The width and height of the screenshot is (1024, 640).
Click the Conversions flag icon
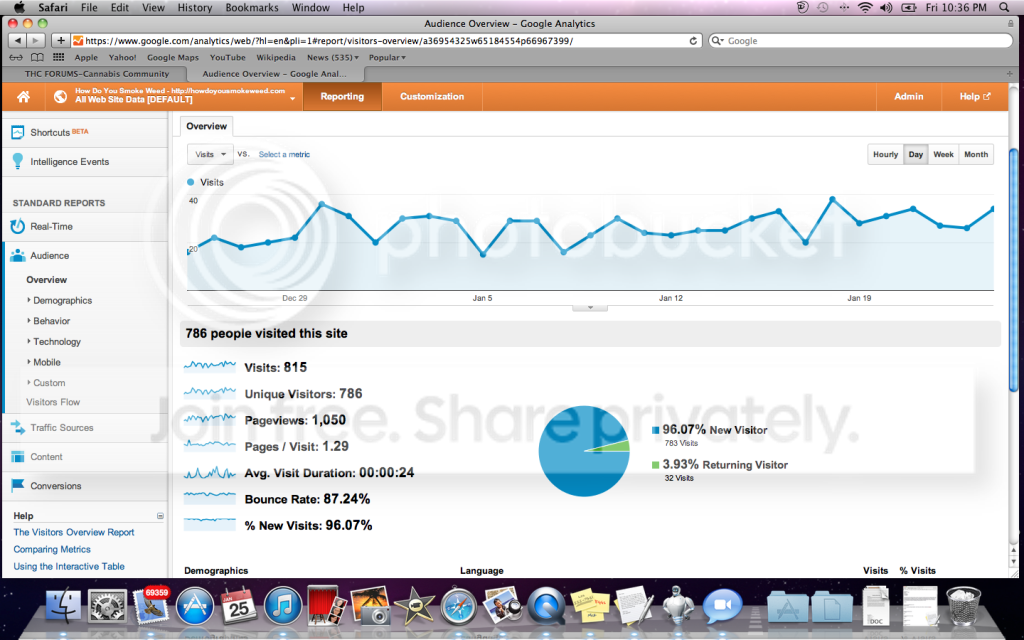coord(18,485)
